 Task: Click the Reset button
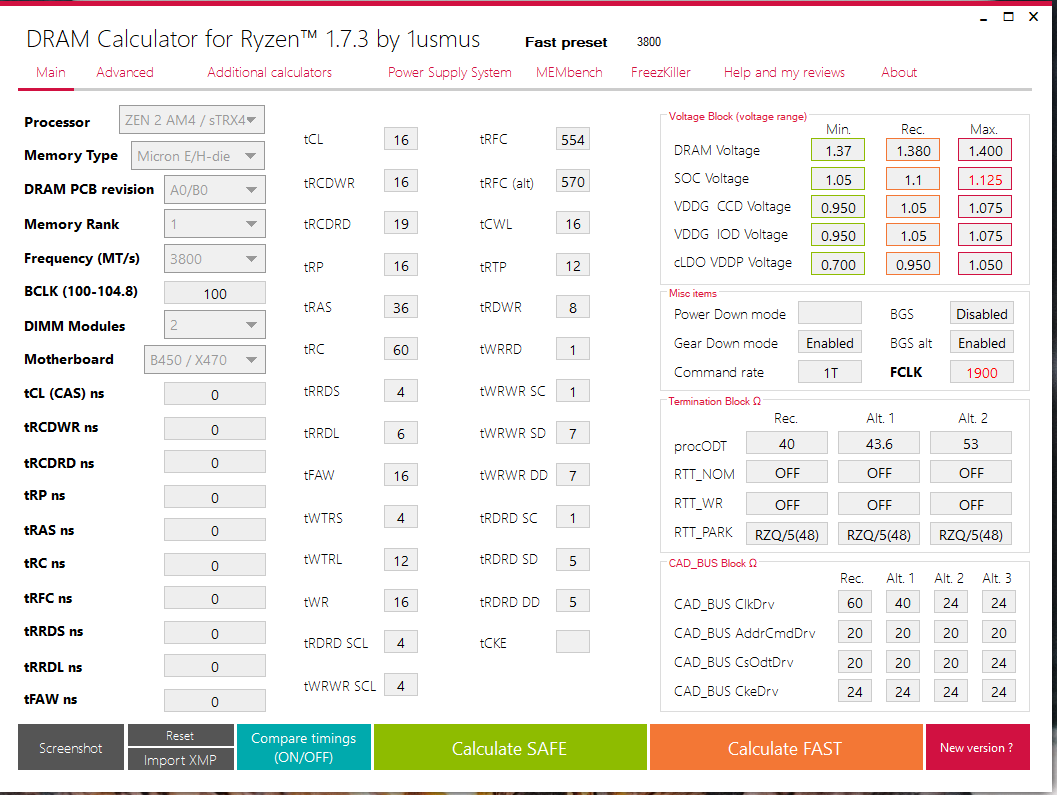[181, 735]
